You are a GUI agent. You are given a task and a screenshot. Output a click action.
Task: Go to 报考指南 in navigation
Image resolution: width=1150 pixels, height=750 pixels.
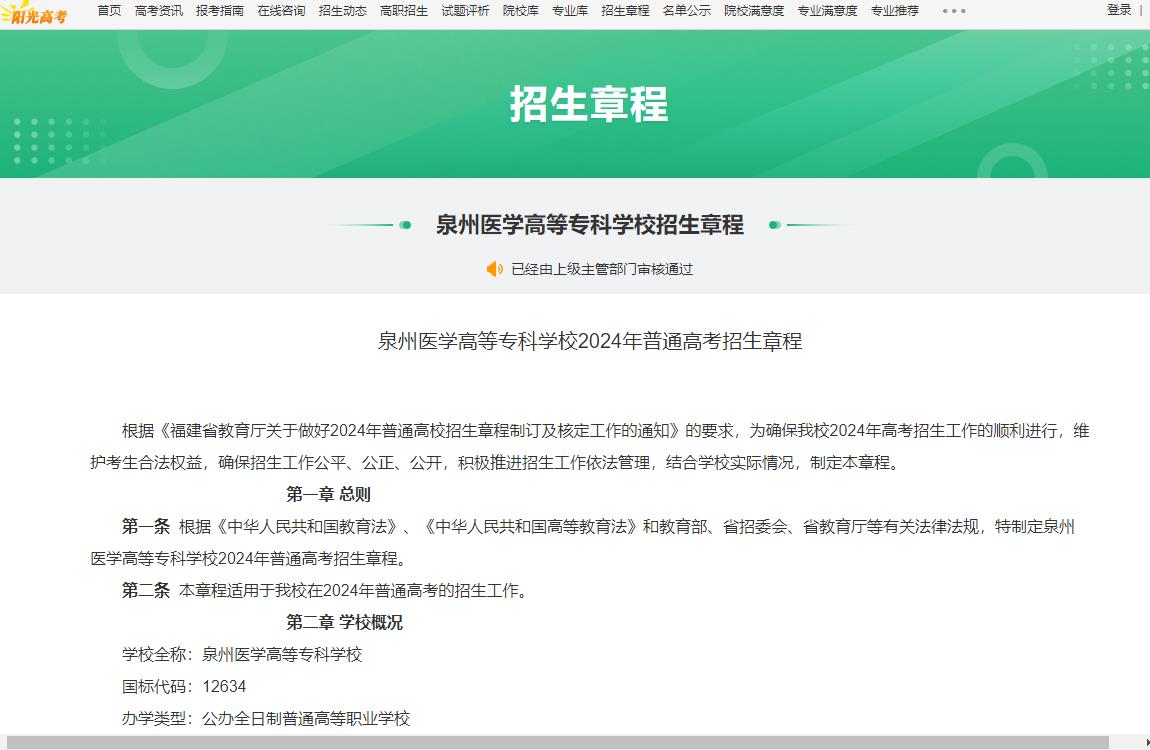pyautogui.click(x=220, y=11)
